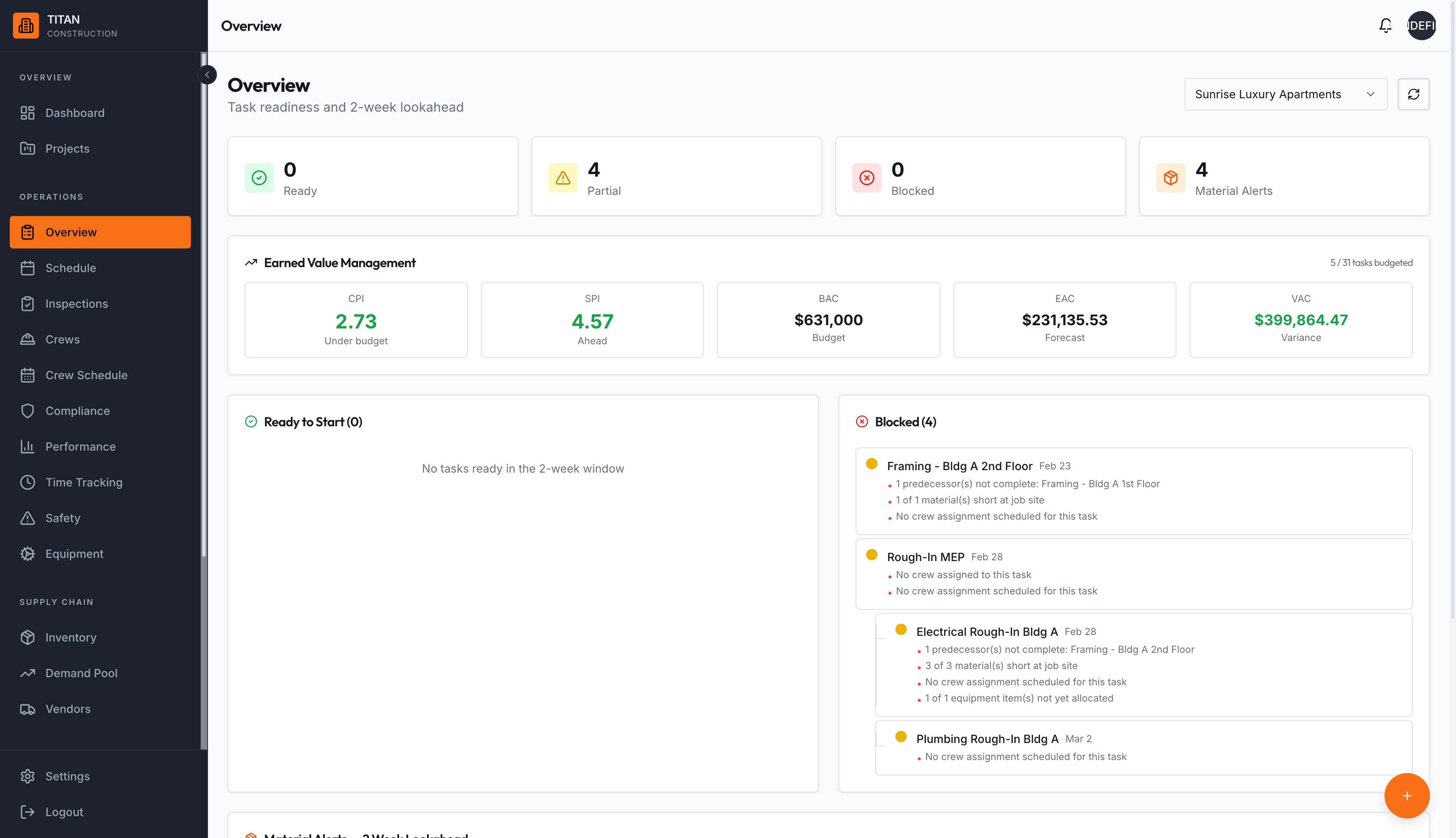Click "1 of 1 equipment item(s) not yet allocated"
This screenshot has height=838, width=1456.
point(1018,698)
